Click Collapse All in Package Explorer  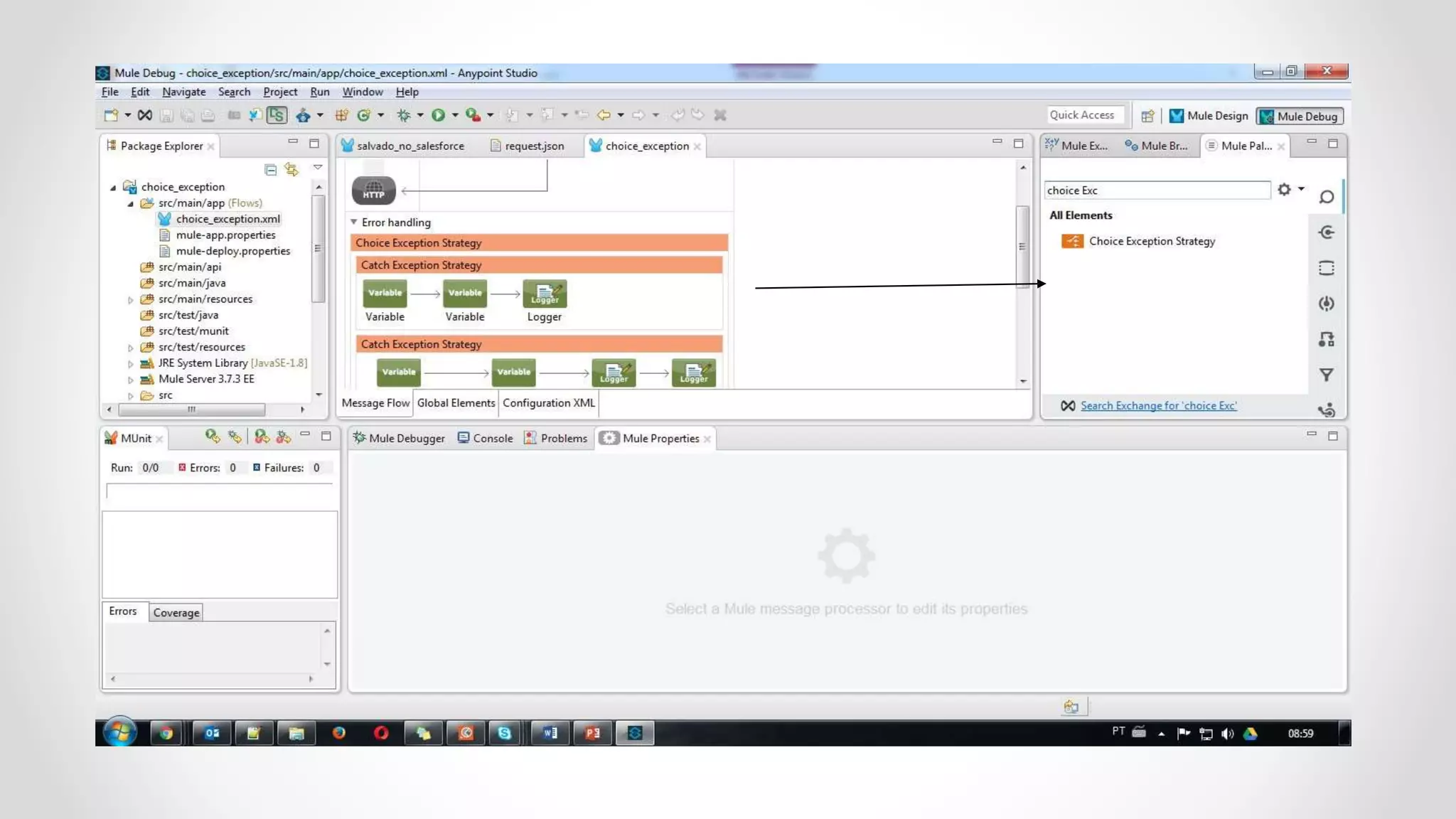tap(270, 169)
